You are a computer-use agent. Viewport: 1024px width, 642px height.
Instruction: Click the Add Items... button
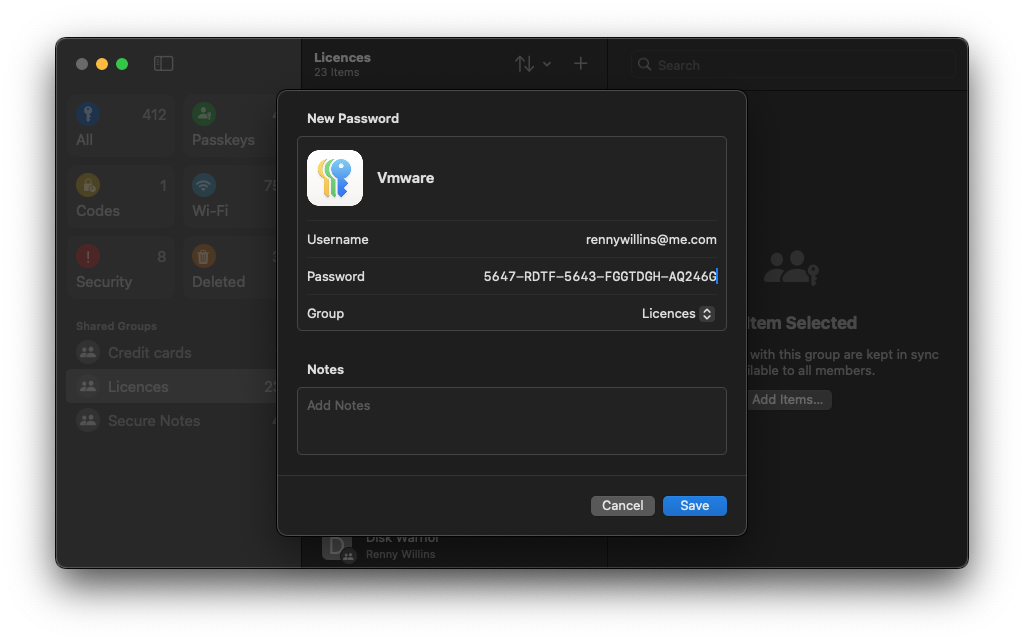click(789, 400)
